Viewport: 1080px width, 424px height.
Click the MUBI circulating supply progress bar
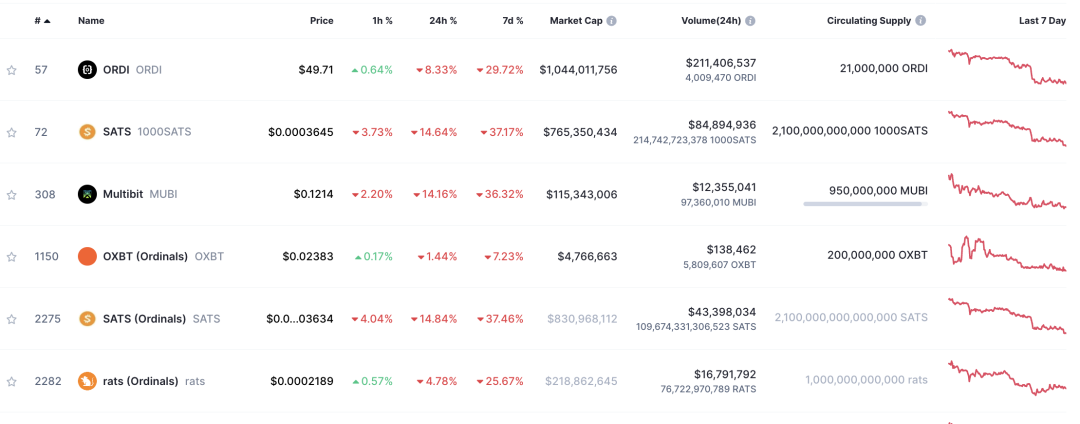864,205
